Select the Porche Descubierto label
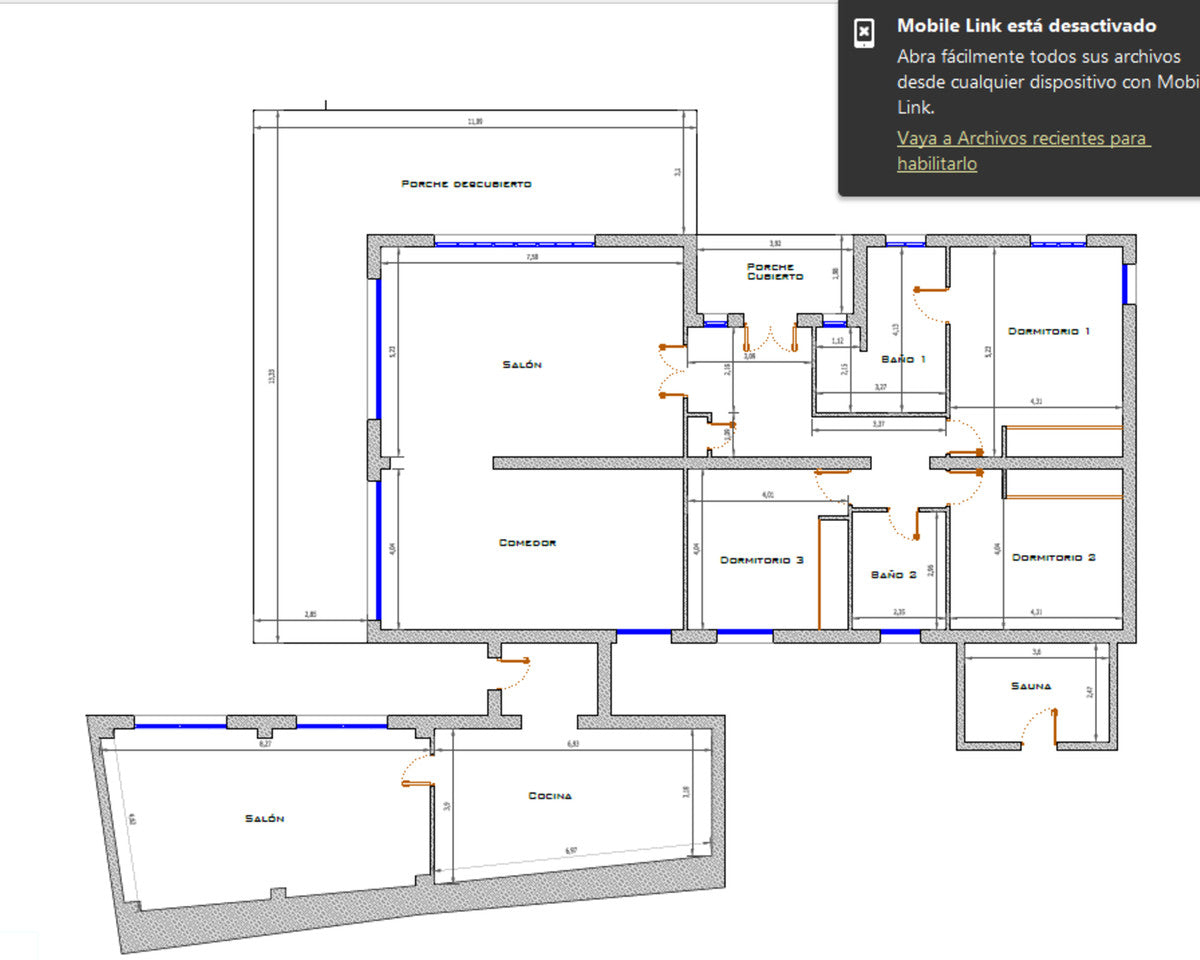Screen dimensions: 1200x960 [x=466, y=184]
